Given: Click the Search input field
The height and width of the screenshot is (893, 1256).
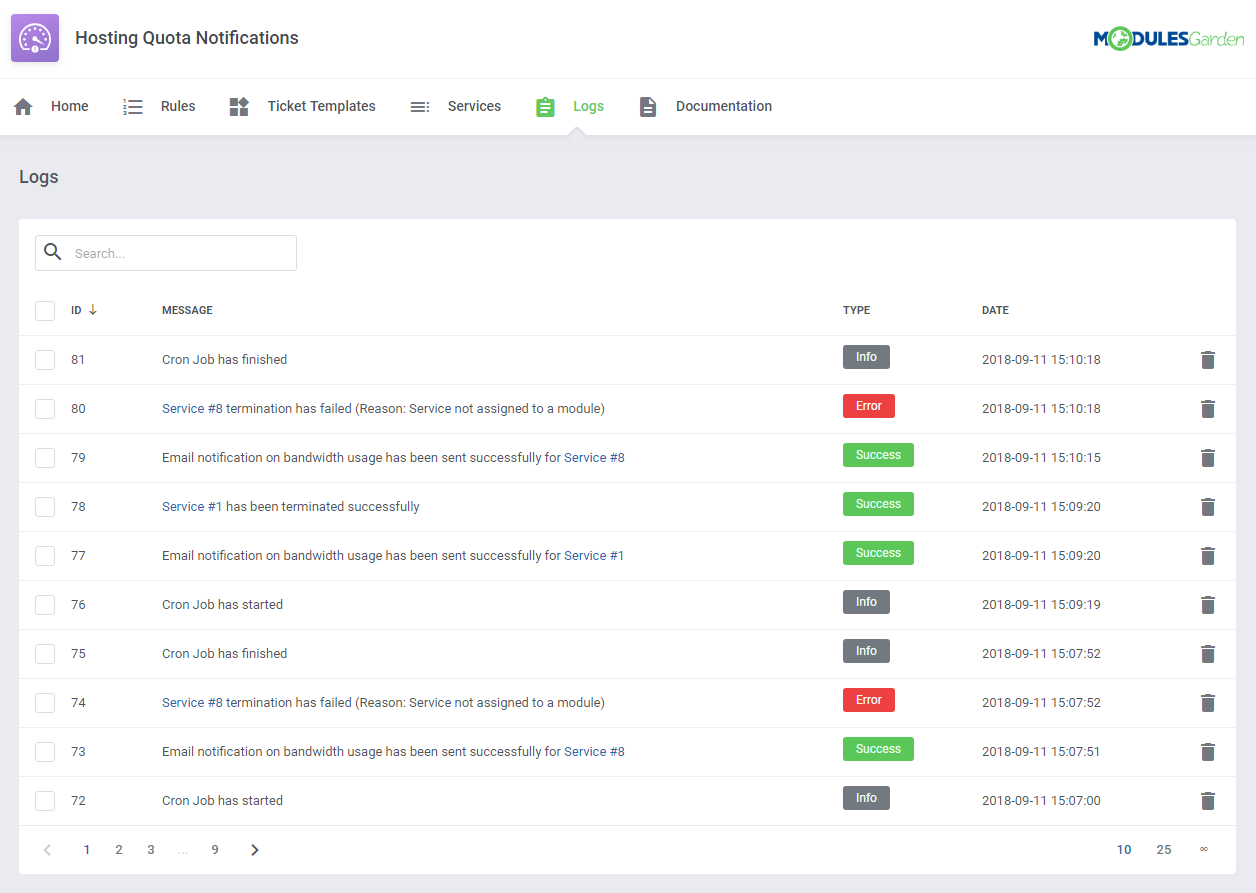Looking at the screenshot, I should tap(166, 253).
